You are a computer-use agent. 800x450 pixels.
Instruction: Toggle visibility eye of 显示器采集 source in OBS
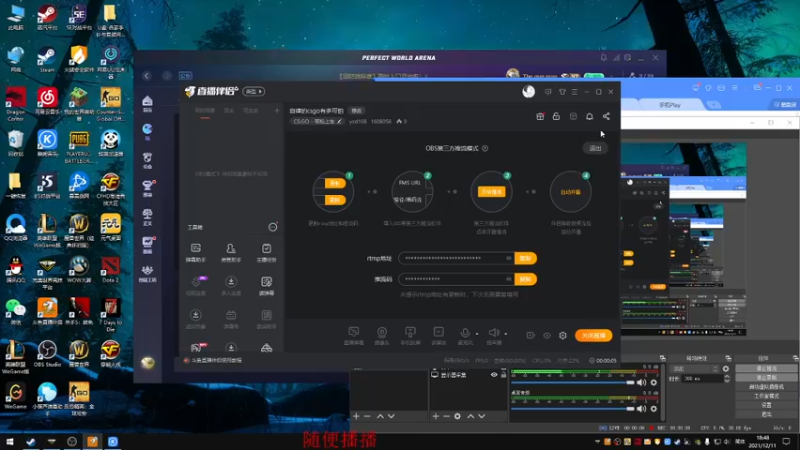(x=494, y=374)
